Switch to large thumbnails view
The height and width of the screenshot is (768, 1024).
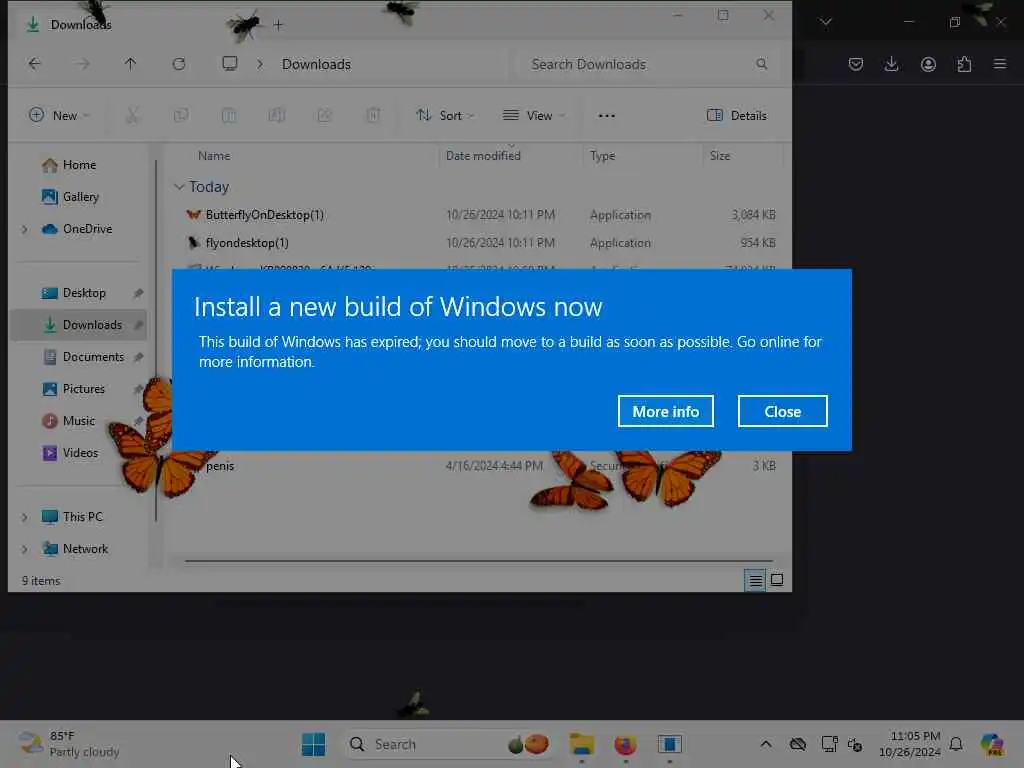(776, 580)
